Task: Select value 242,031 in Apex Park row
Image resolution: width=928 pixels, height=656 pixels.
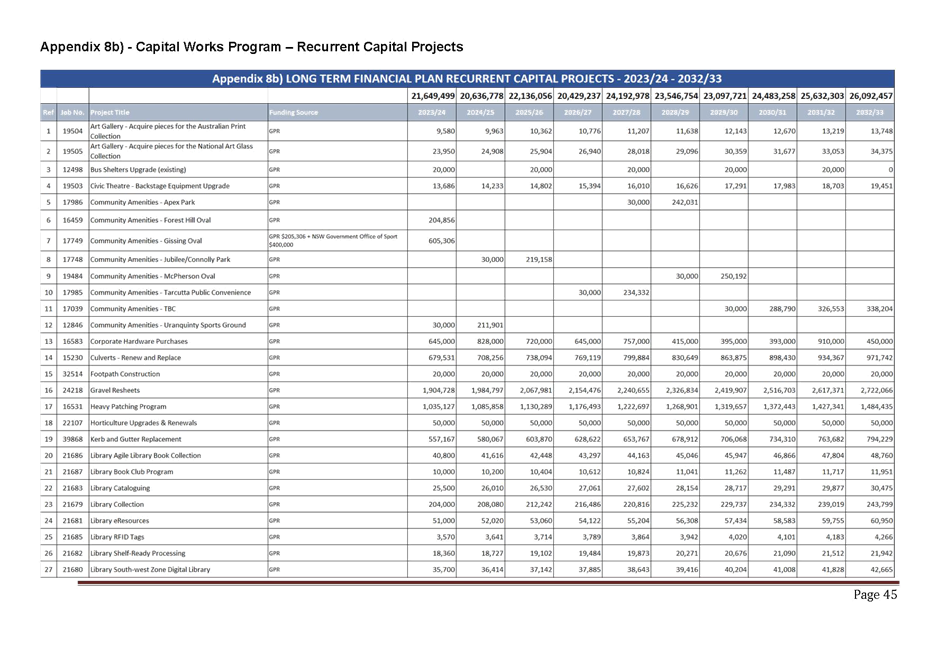Action: [685, 202]
